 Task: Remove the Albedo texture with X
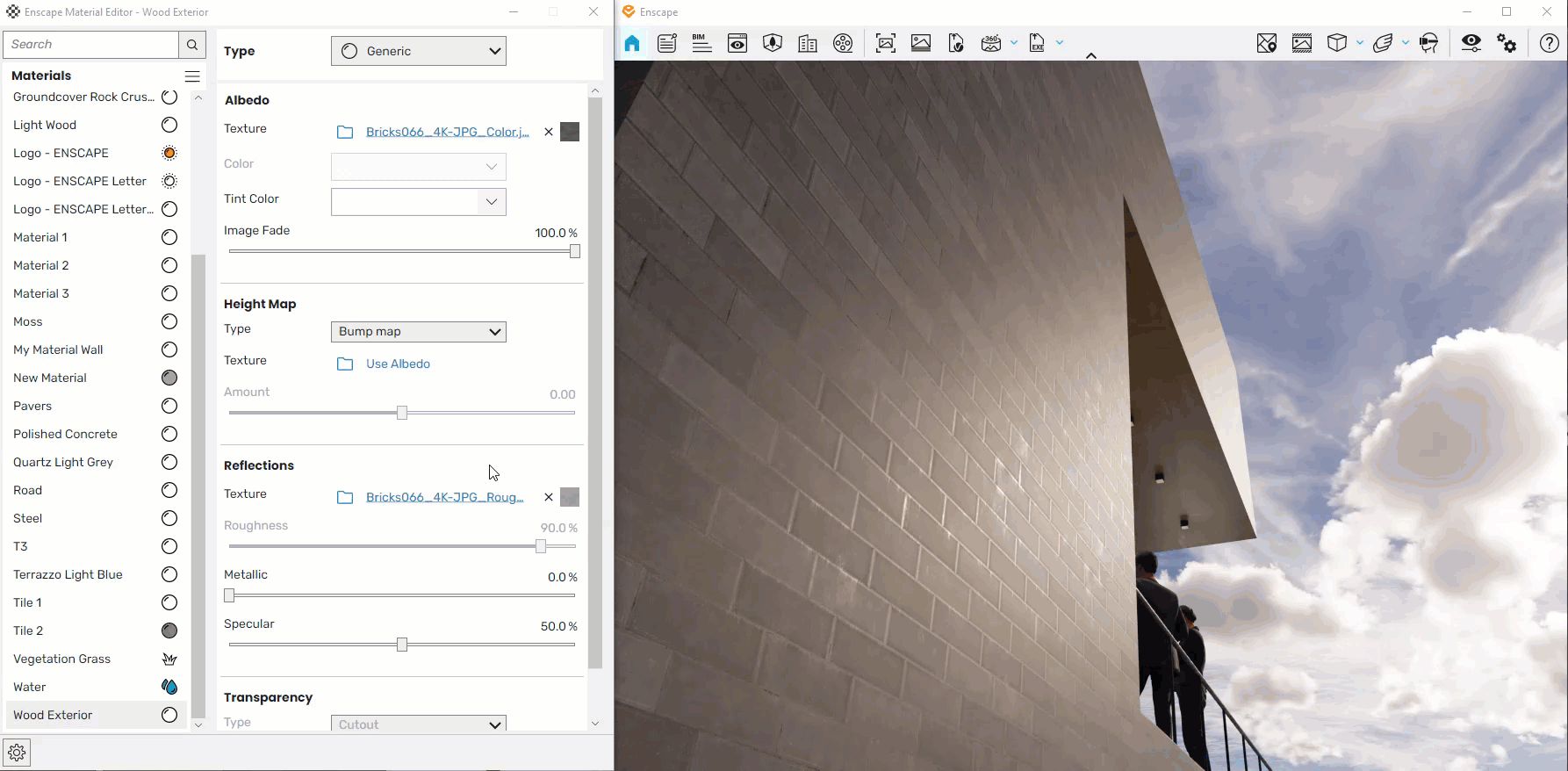(x=549, y=132)
